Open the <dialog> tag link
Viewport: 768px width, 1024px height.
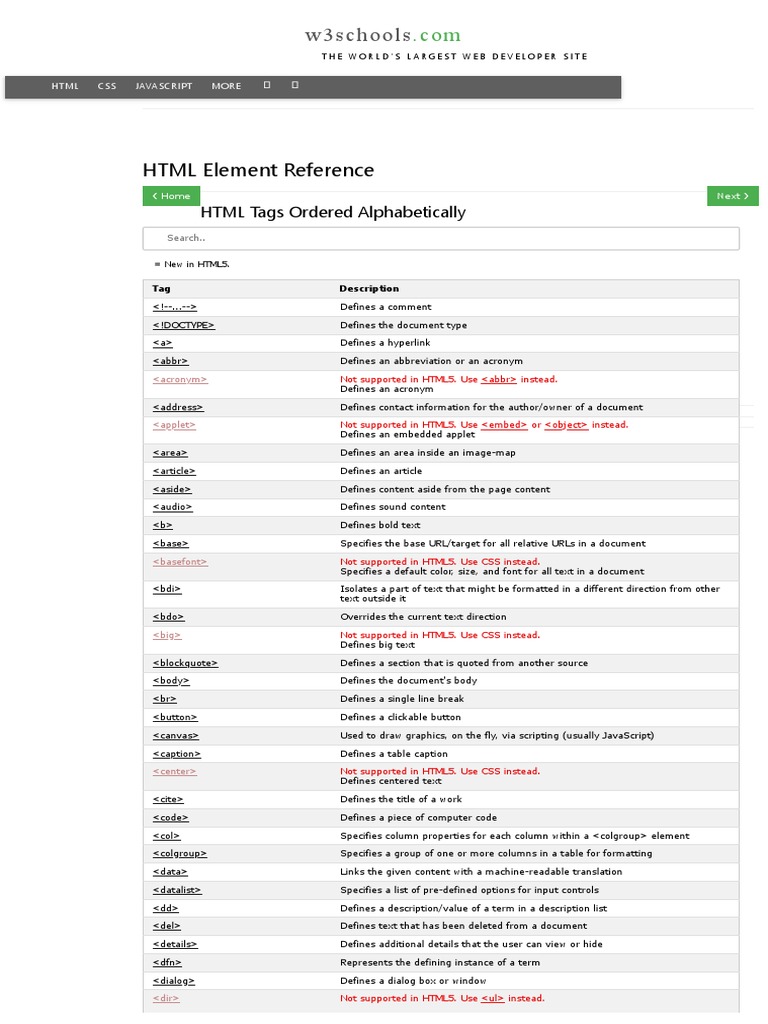coord(174,981)
